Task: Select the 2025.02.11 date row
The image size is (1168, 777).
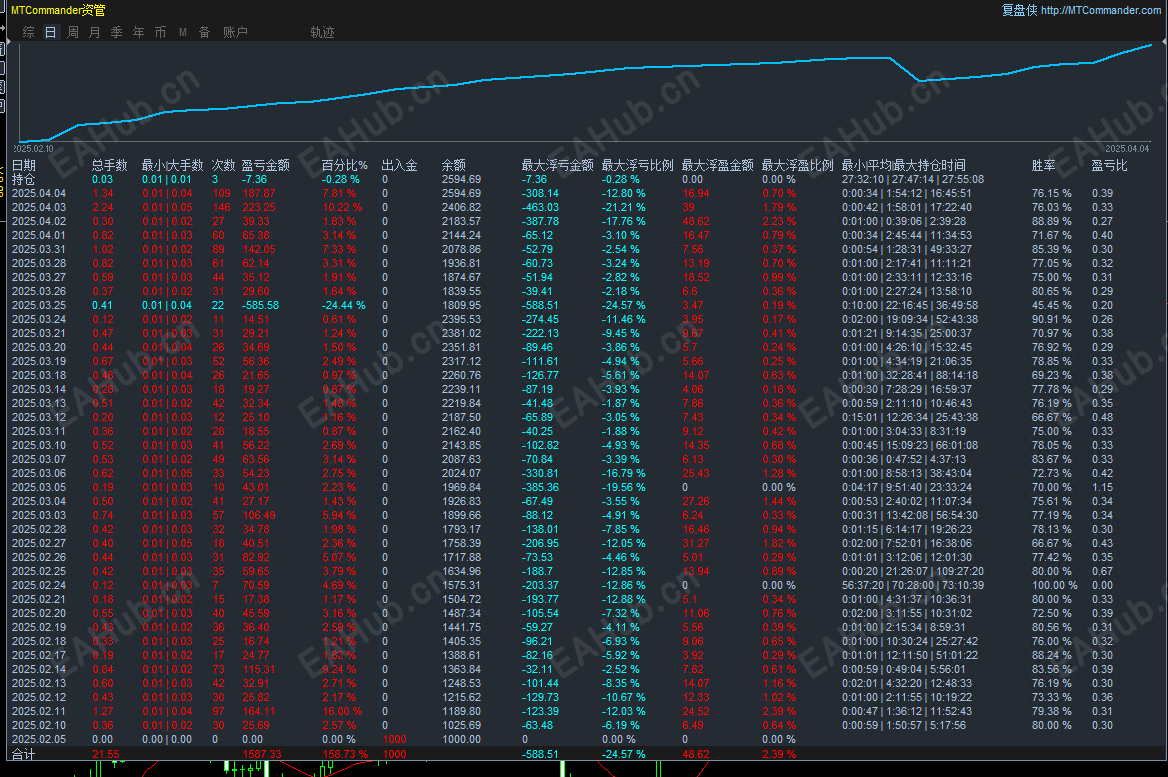Action: 39,711
